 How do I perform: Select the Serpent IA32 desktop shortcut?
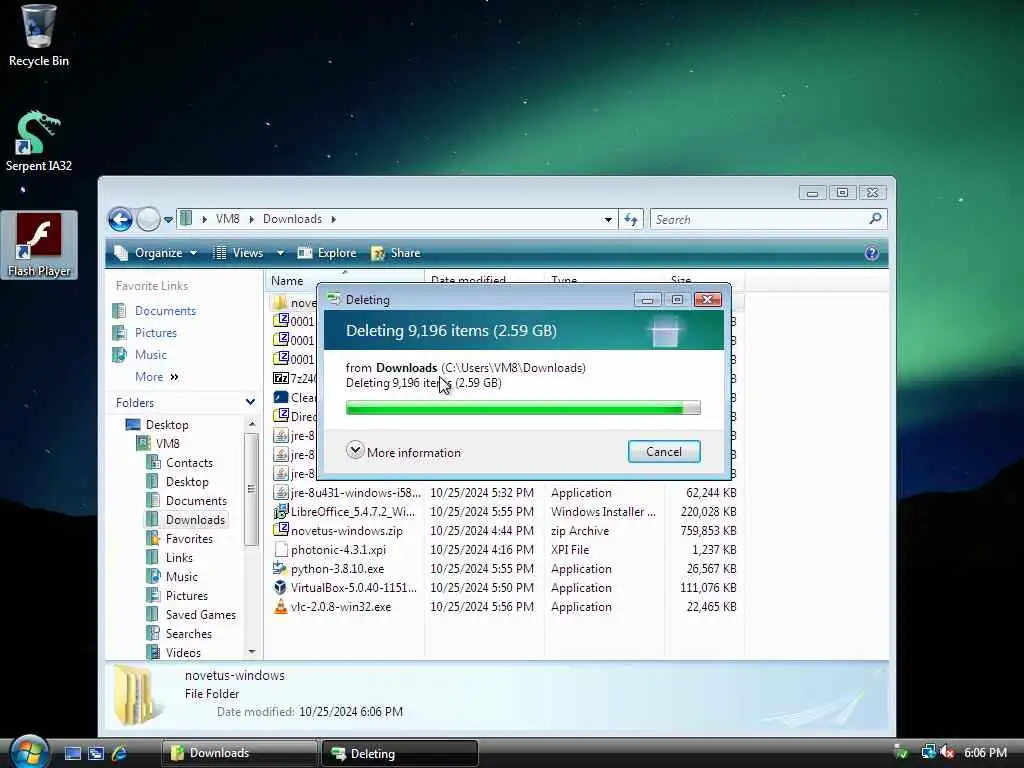coord(38,141)
